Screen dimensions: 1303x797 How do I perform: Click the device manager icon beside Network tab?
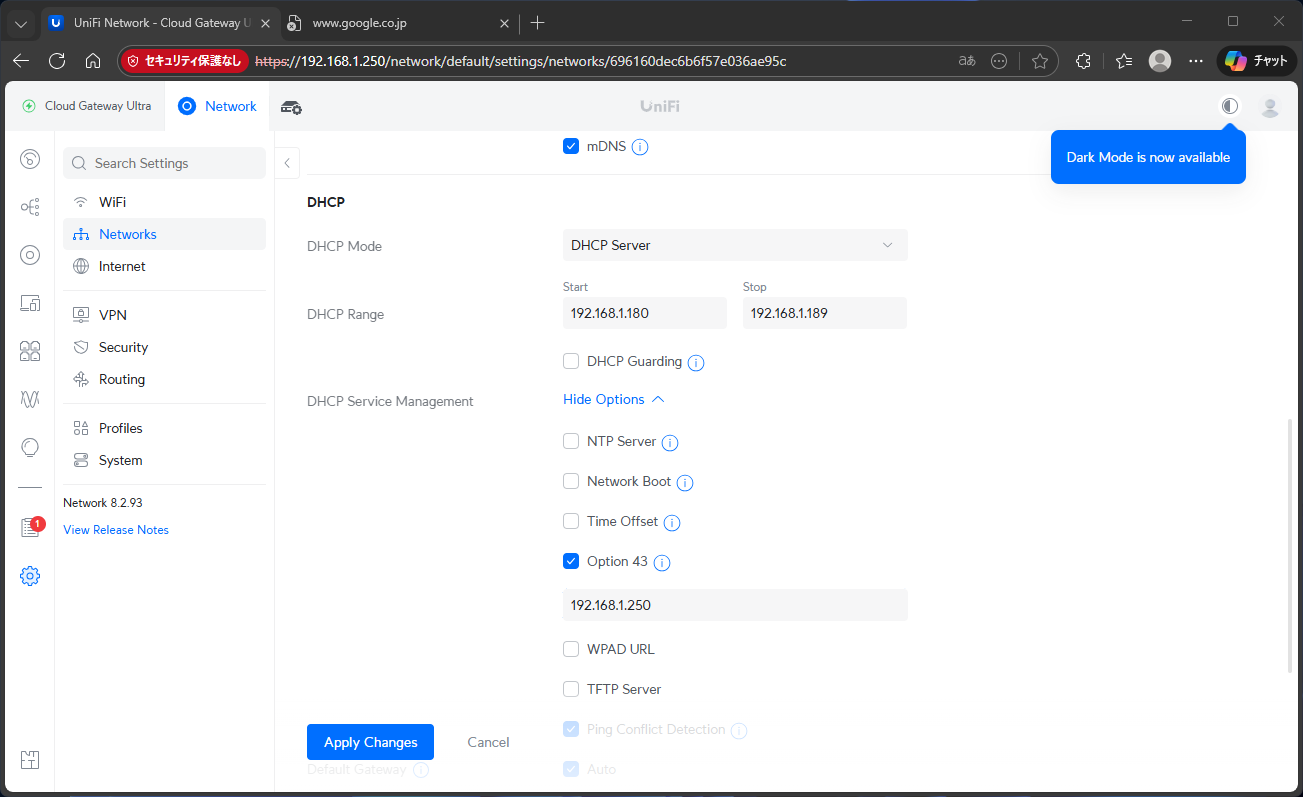[x=291, y=107]
